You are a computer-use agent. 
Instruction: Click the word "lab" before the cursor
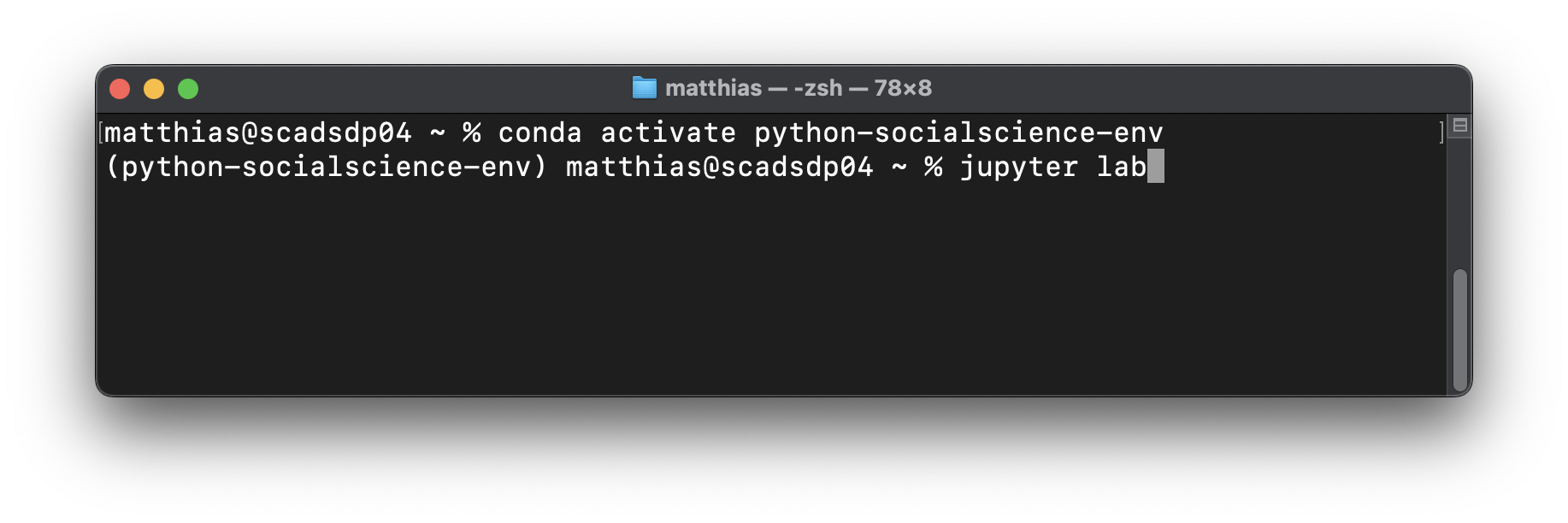click(x=1121, y=166)
